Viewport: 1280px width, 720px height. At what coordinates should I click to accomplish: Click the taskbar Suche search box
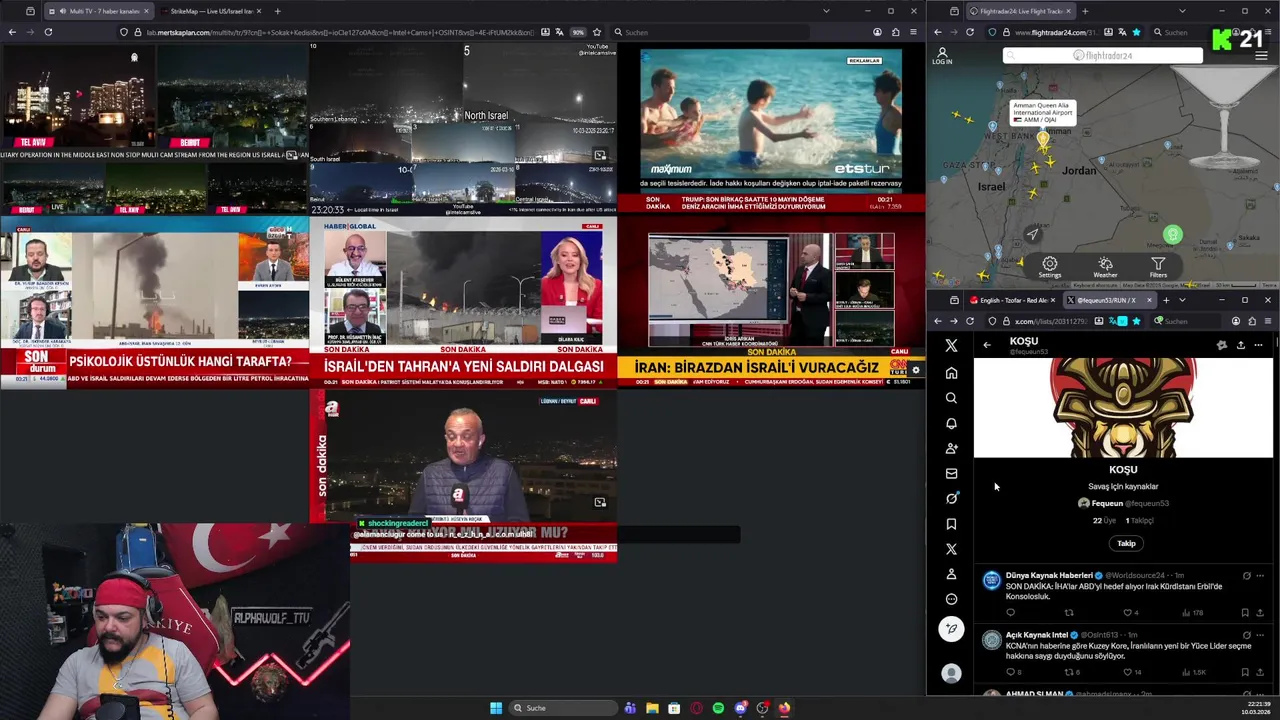pos(563,708)
